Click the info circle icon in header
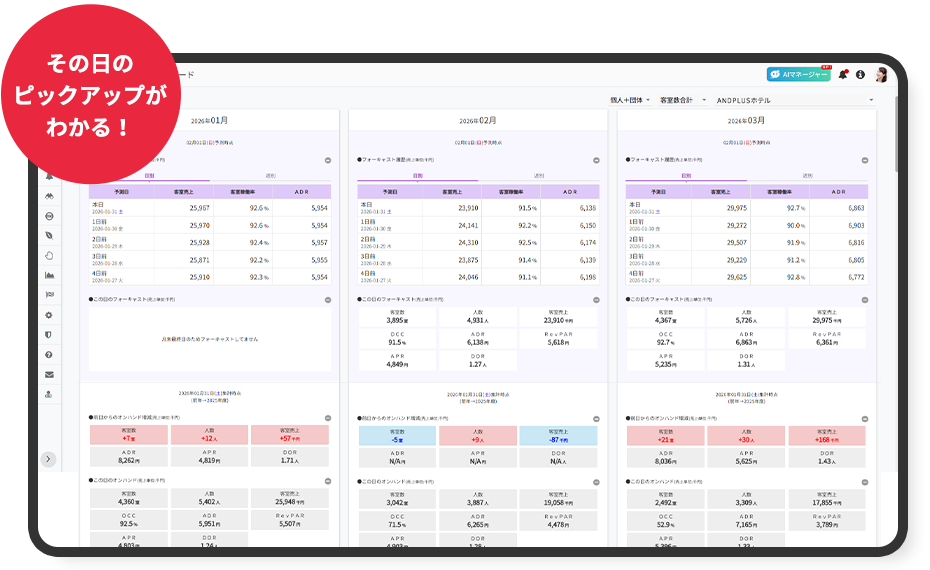The image size is (930, 570). coord(860,75)
